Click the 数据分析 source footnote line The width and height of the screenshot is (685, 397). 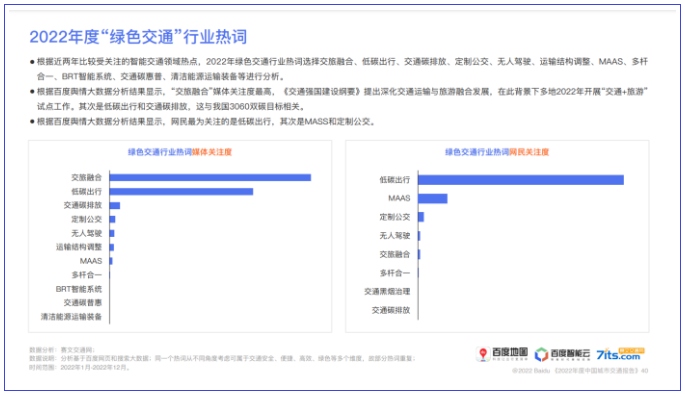pos(62,350)
